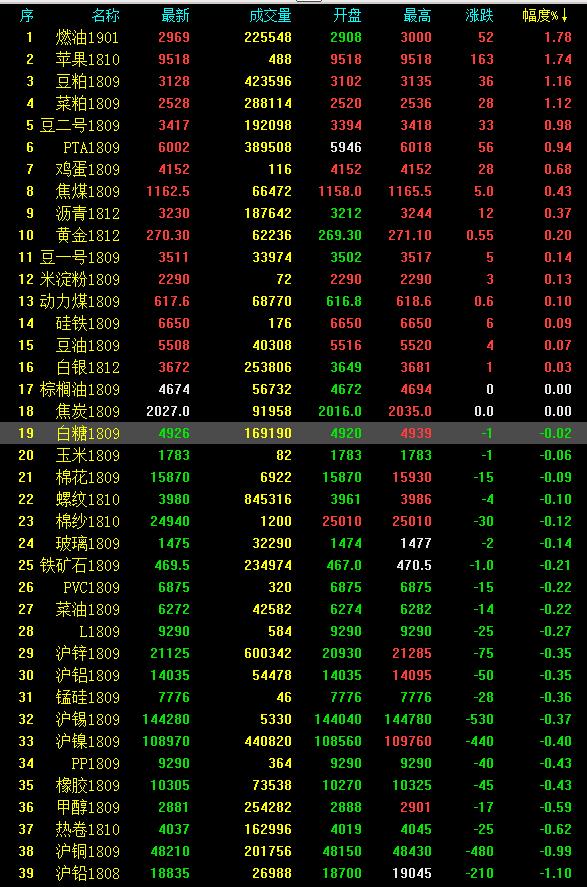Select the highlighted 白糖1809 row

point(294,433)
